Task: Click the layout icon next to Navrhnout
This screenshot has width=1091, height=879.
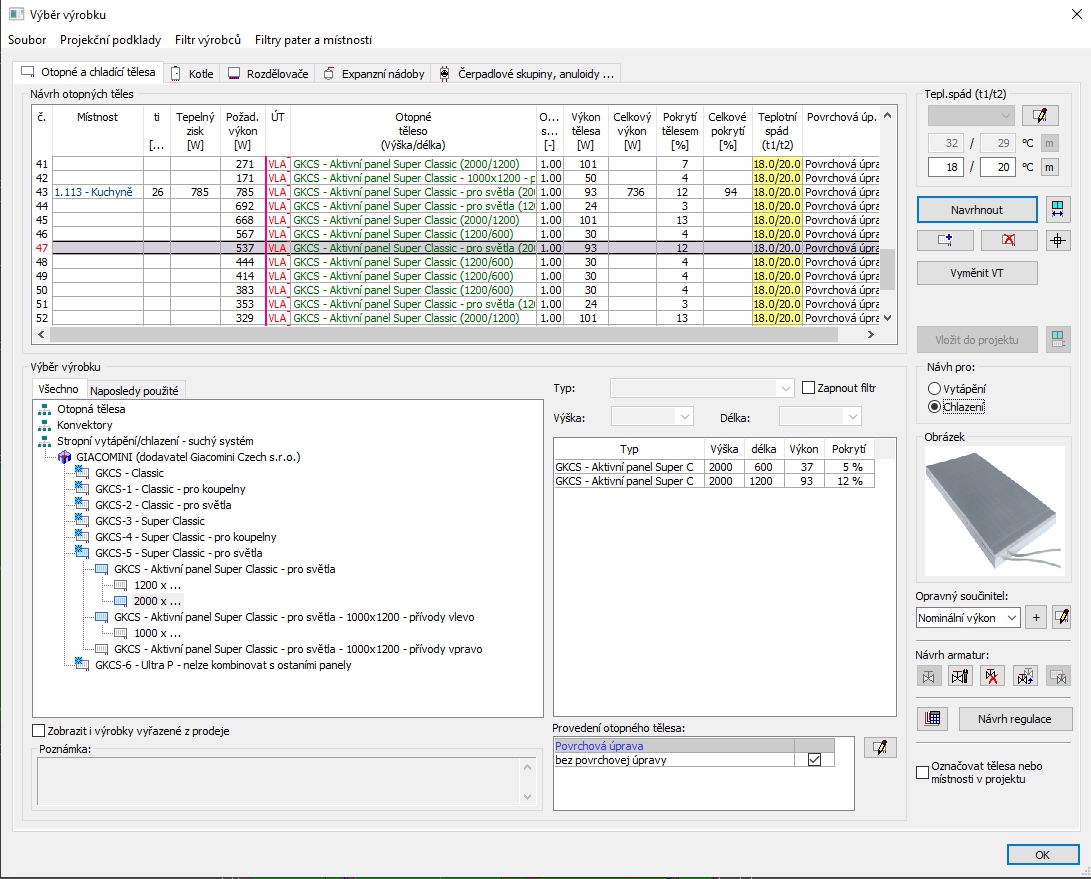Action: pyautogui.click(x=1058, y=209)
